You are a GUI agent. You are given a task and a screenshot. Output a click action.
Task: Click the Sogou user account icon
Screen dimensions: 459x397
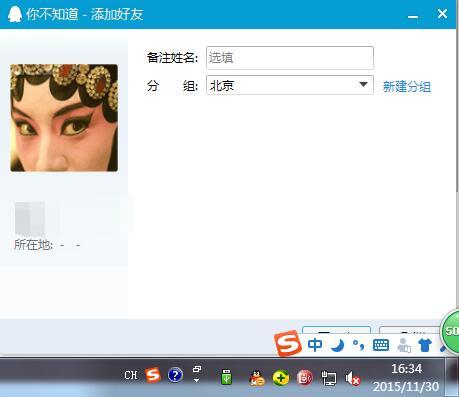pyautogui.click(x=404, y=345)
